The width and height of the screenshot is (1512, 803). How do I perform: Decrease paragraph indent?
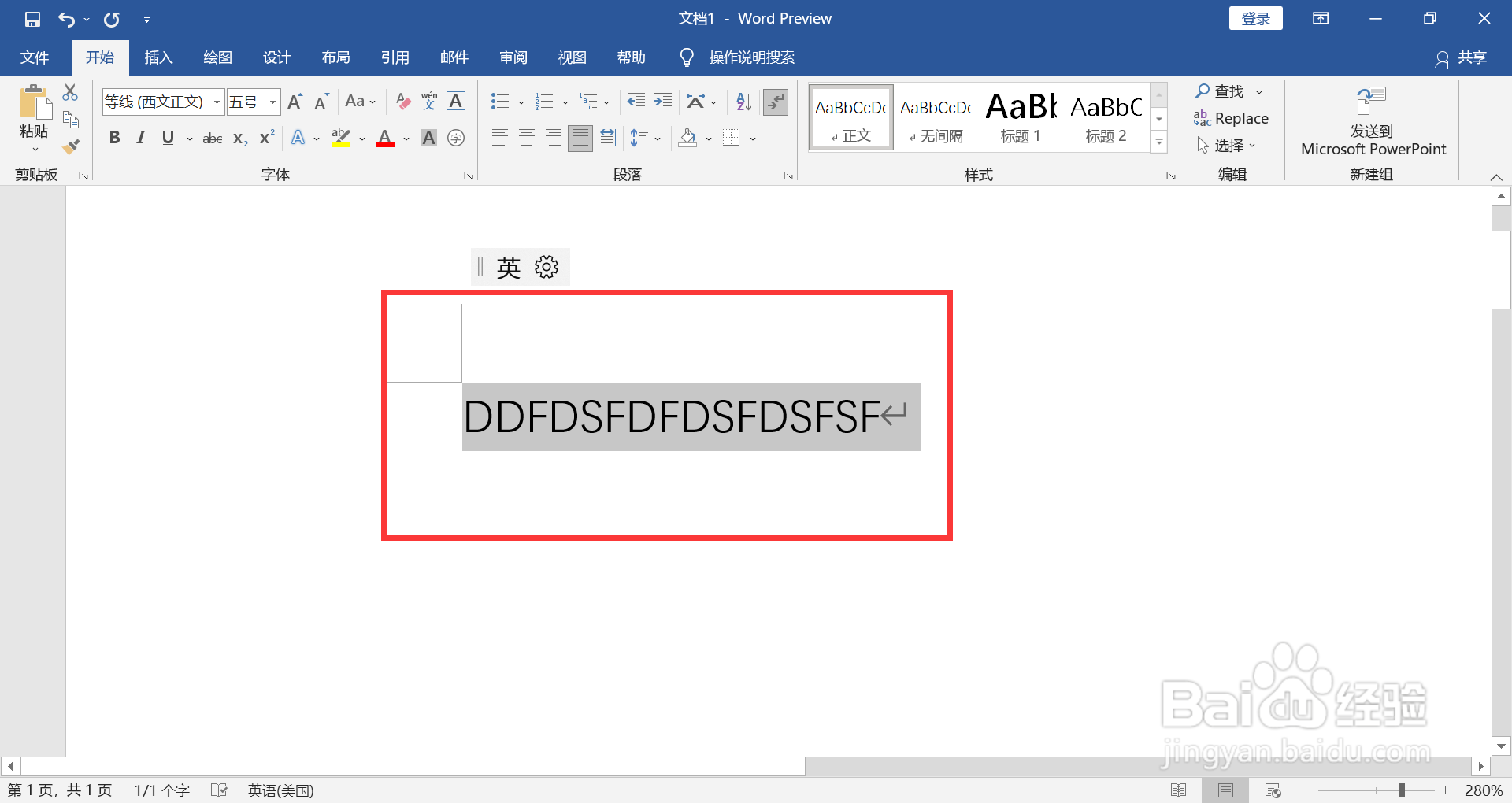[x=636, y=102]
